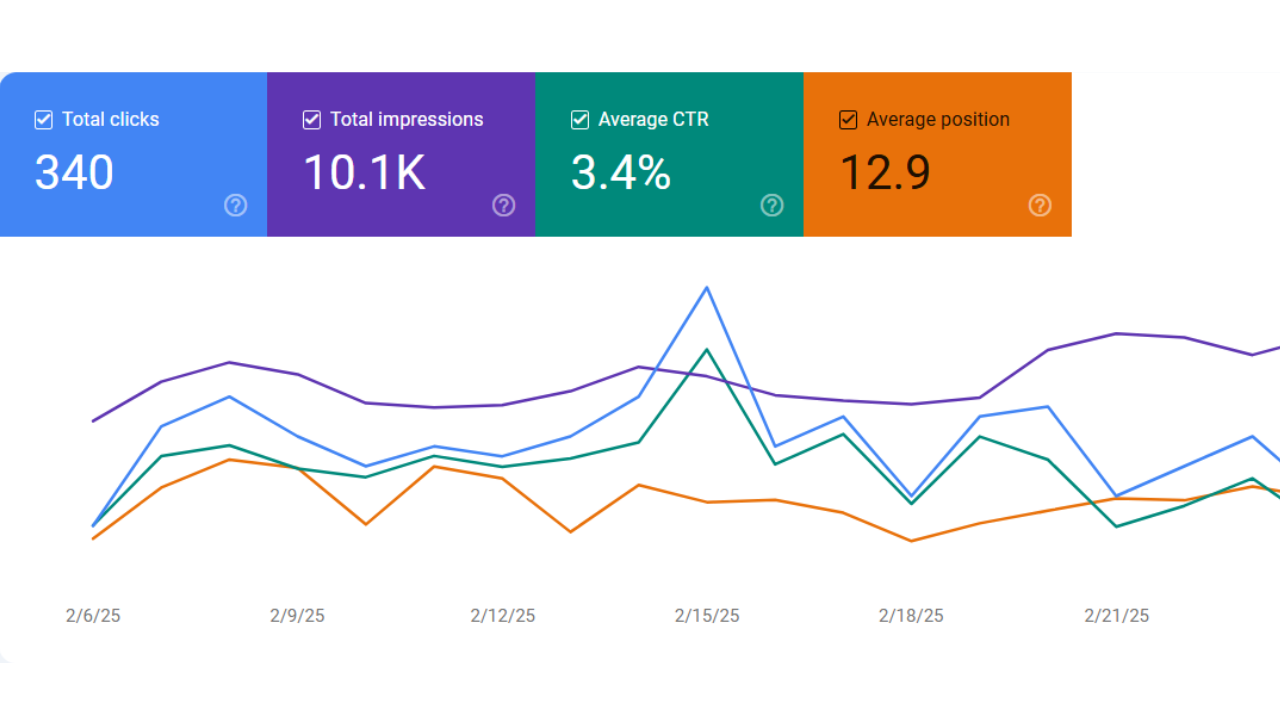Select the 2/12/25 axis date

(x=502, y=616)
